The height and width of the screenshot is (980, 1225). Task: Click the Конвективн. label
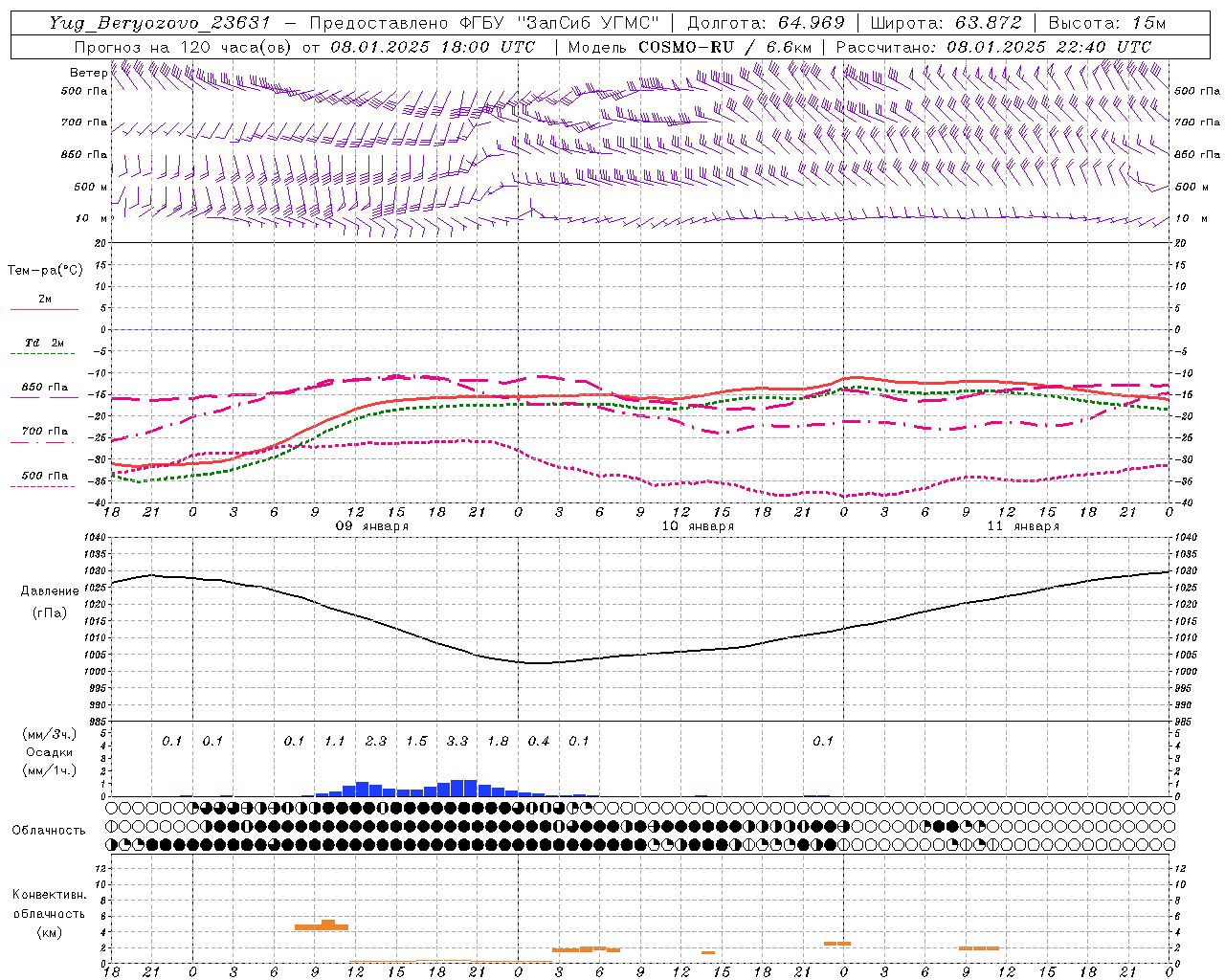coord(50,895)
